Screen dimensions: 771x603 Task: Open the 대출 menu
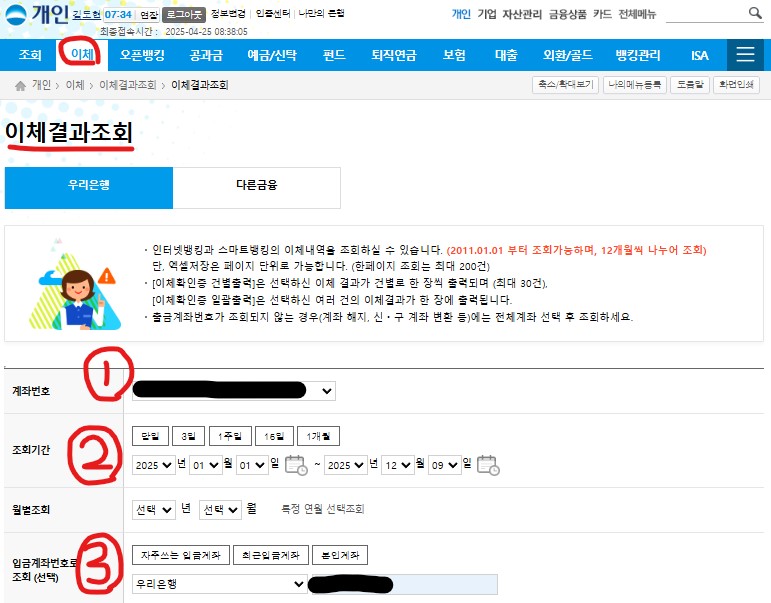(x=506, y=55)
